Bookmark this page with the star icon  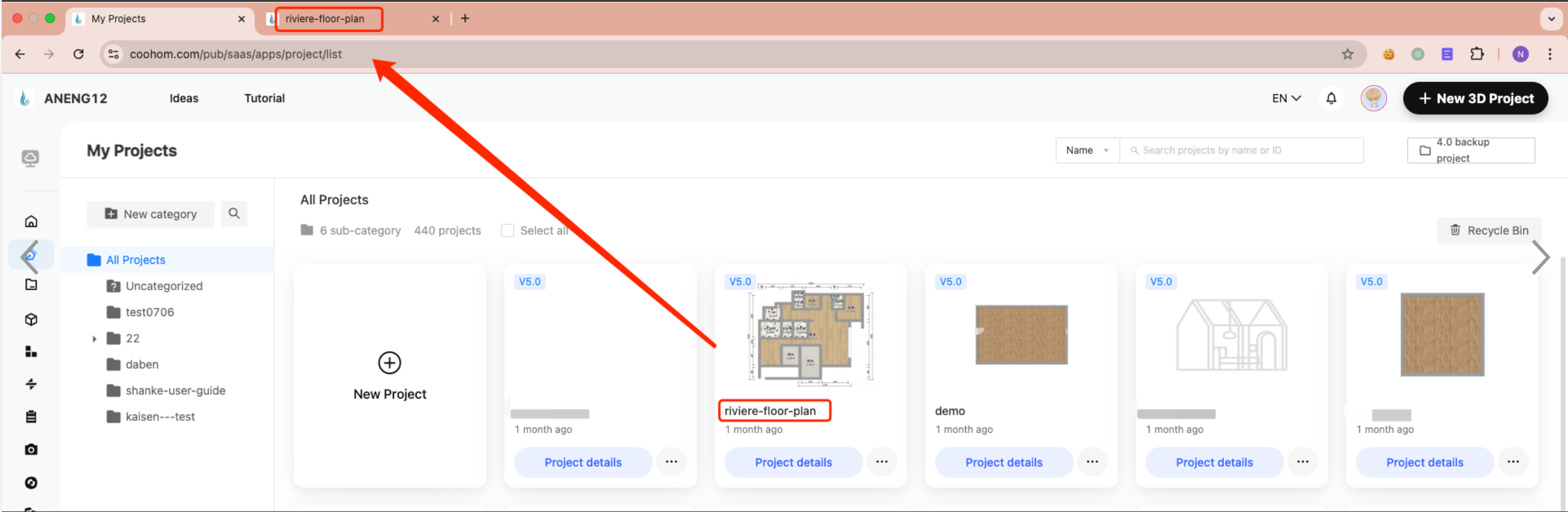click(x=1348, y=54)
